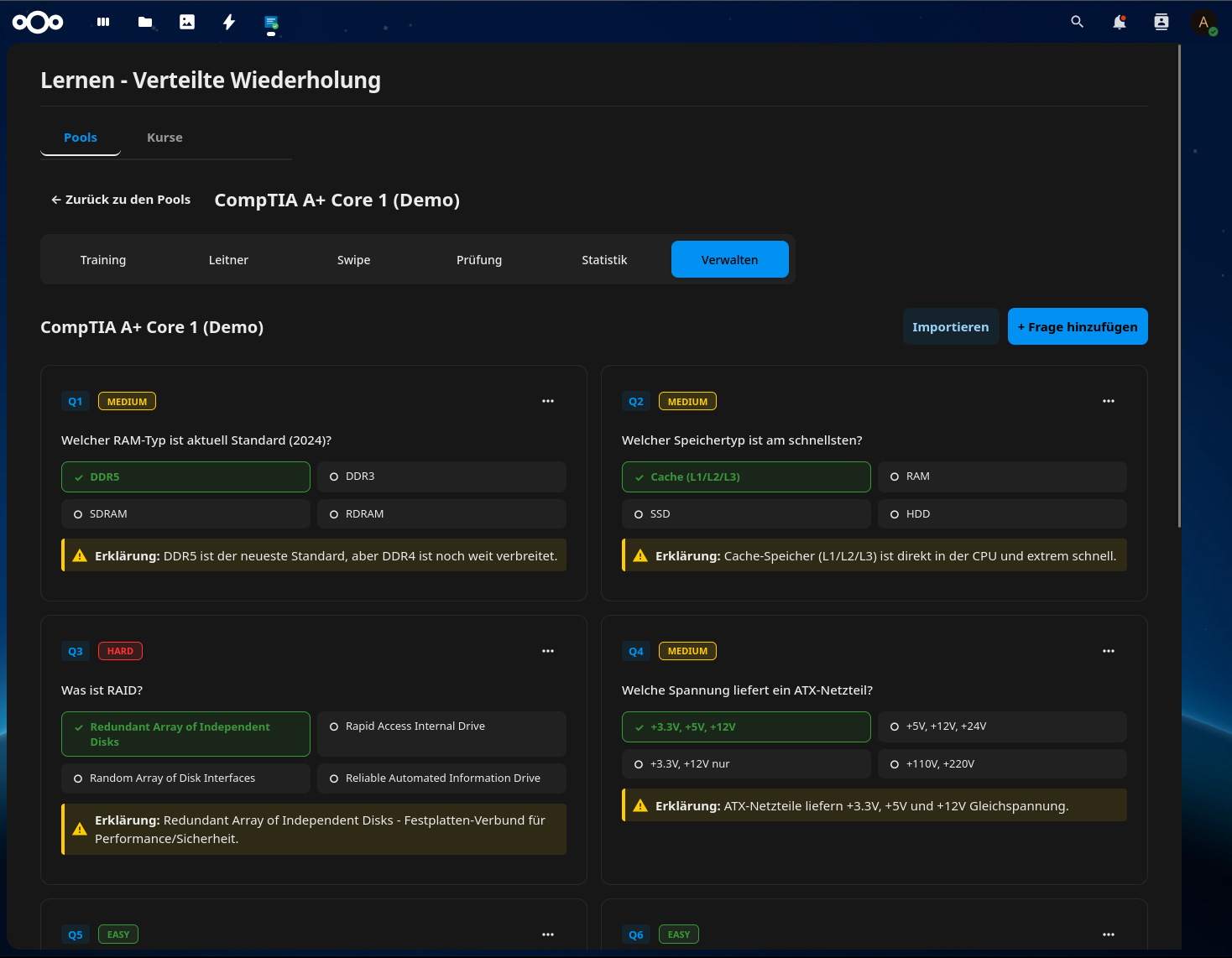Open the options menu for question Q1

pyautogui.click(x=548, y=401)
